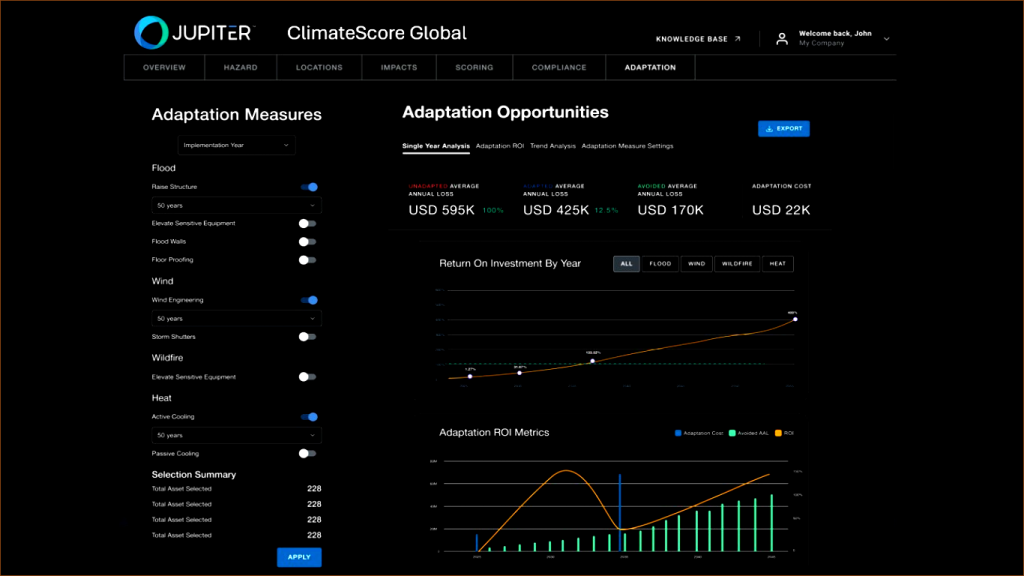Click the Return On Investment By Year title
The width and height of the screenshot is (1024, 576).
pos(510,264)
